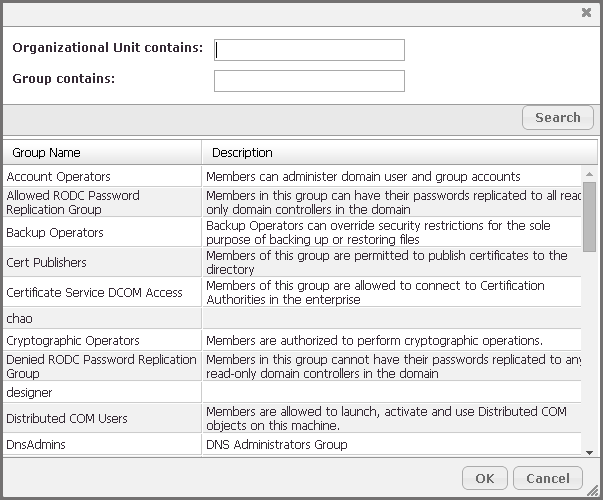Click the scrollbar up arrow
The width and height of the screenshot is (603, 500).
click(x=589, y=174)
